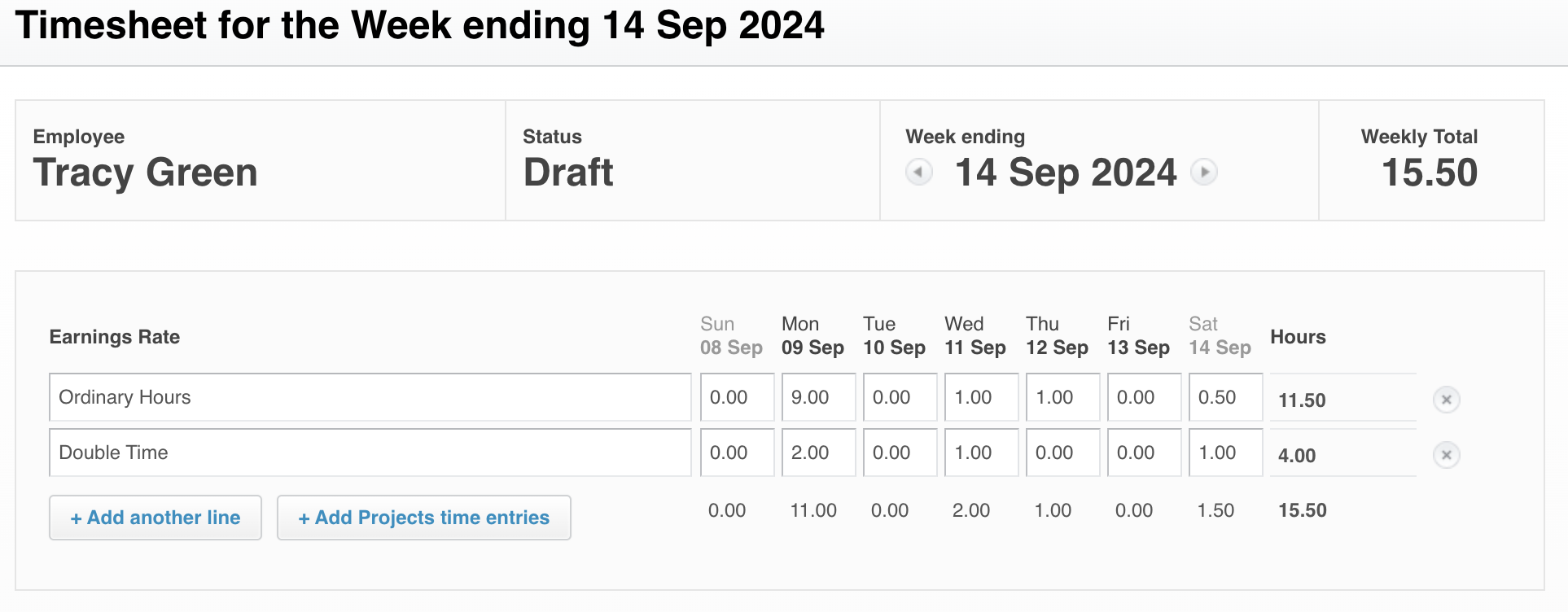1568x612 pixels.
Task: Edit Ordinary Hours for Sun 08 Sep
Action: tap(738, 397)
